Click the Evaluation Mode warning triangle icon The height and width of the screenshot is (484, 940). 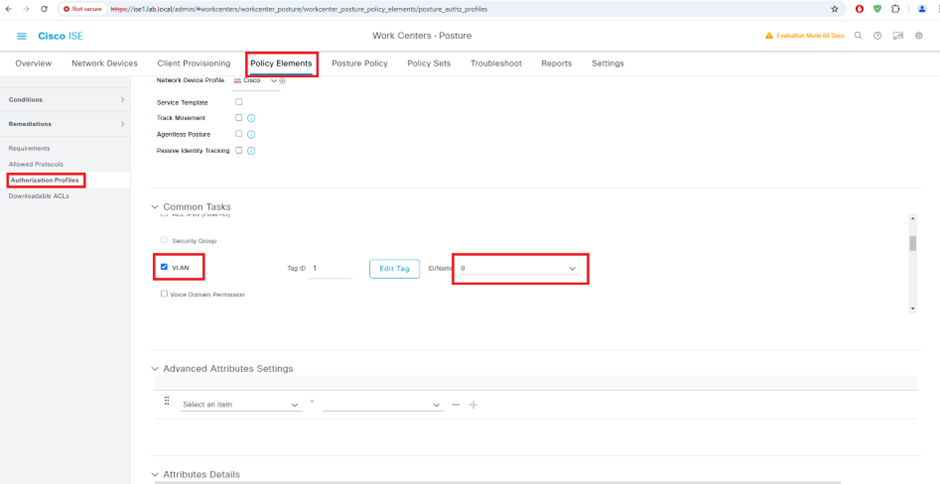point(769,36)
